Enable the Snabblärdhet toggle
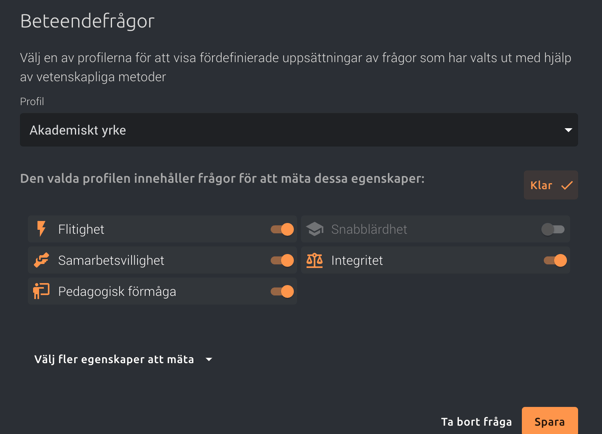The width and height of the screenshot is (602, 434). (x=553, y=229)
